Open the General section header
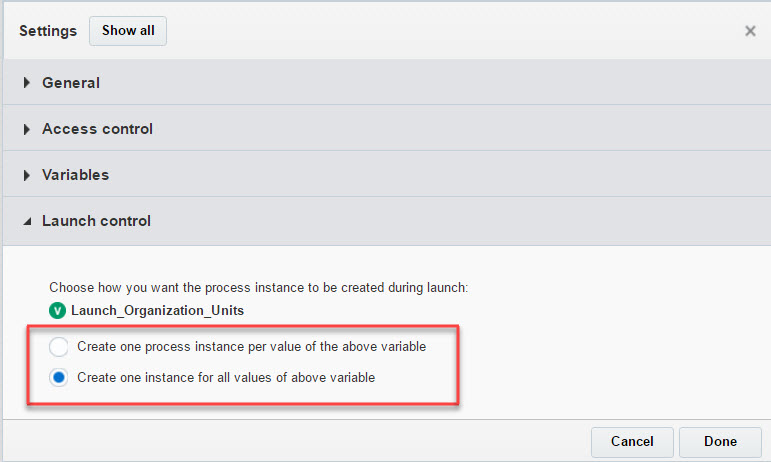 click(71, 83)
